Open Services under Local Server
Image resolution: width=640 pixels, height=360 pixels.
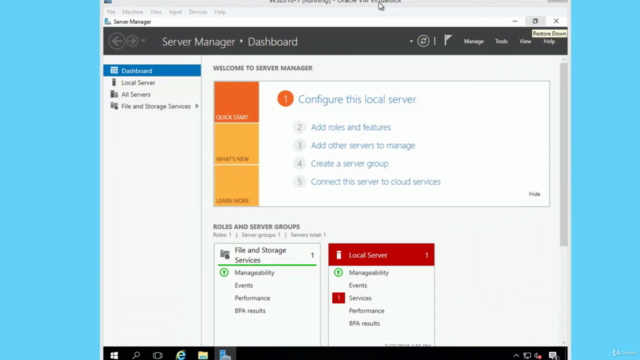pos(360,298)
